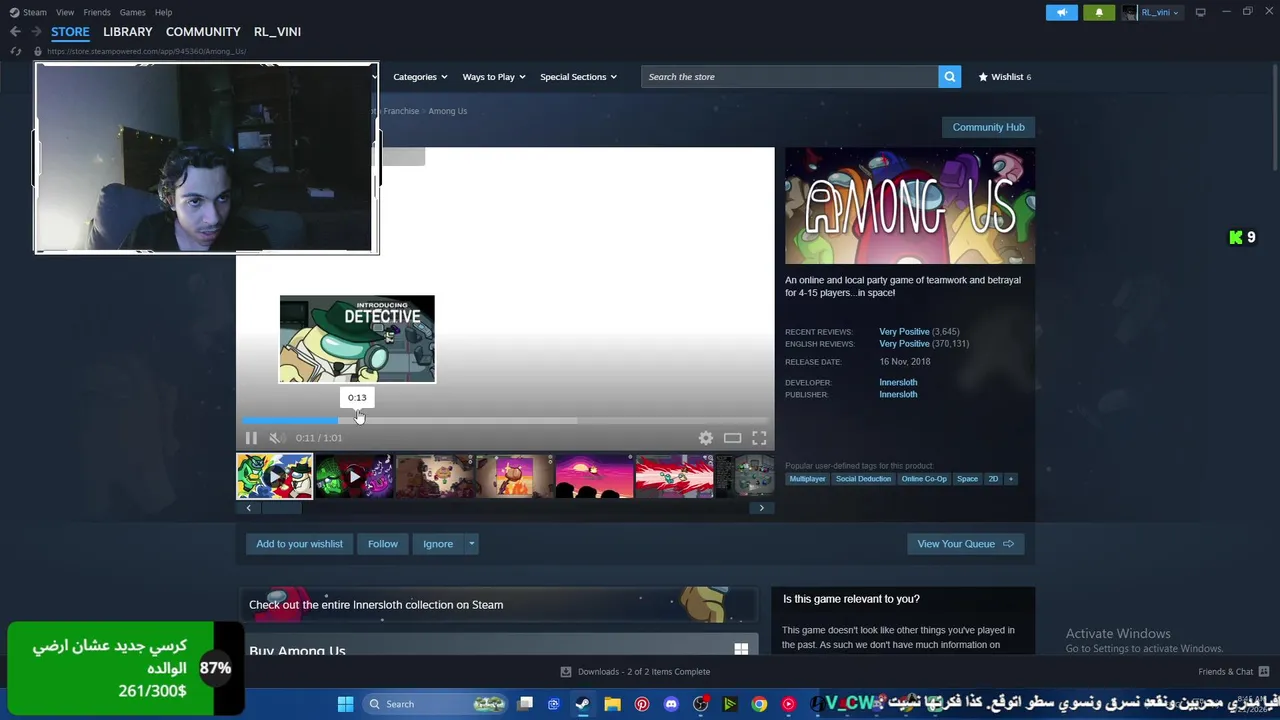Follow the Among Us game
Viewport: 1280px width, 720px height.
click(383, 544)
